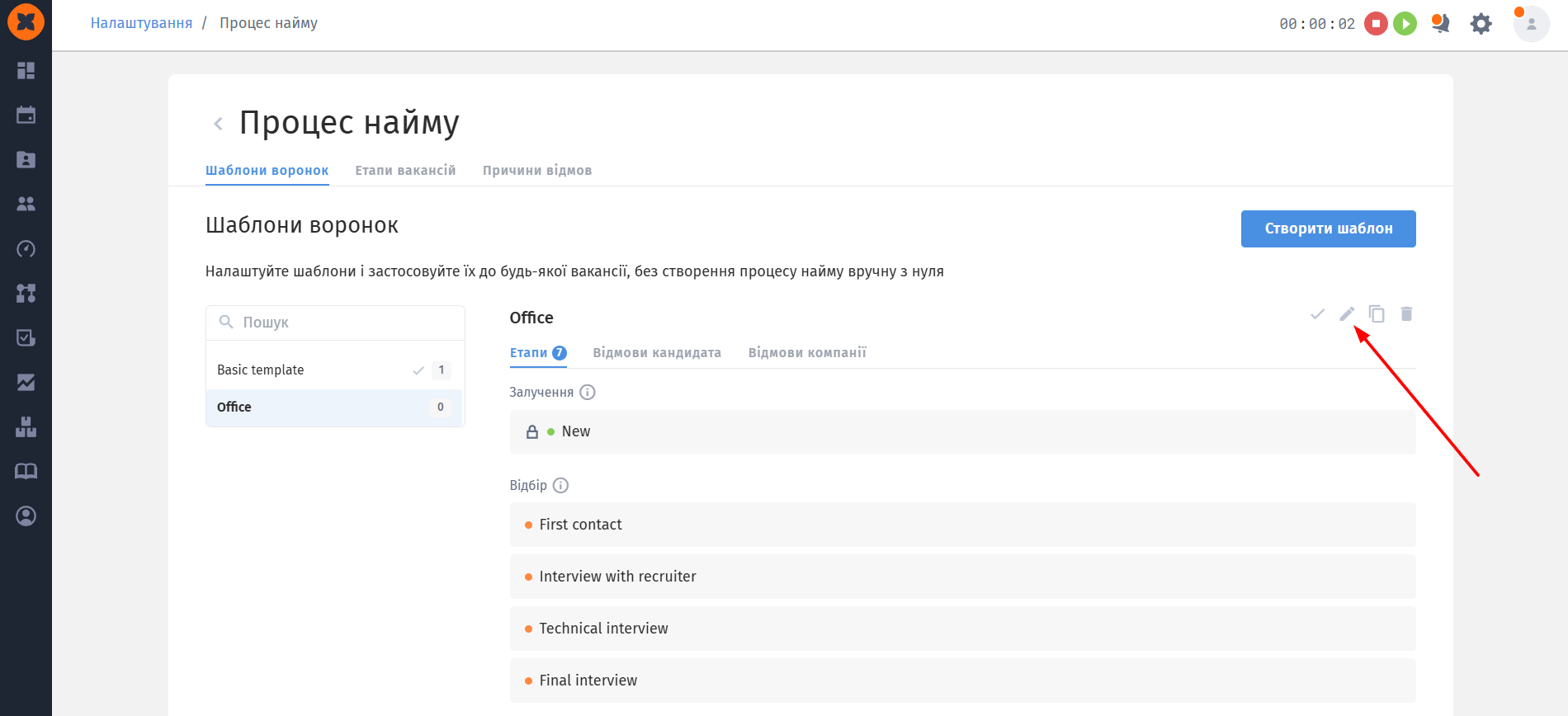Viewport: 1568px width, 716px height.
Task: Open the chart analytics icon in sidebar
Action: click(x=26, y=382)
